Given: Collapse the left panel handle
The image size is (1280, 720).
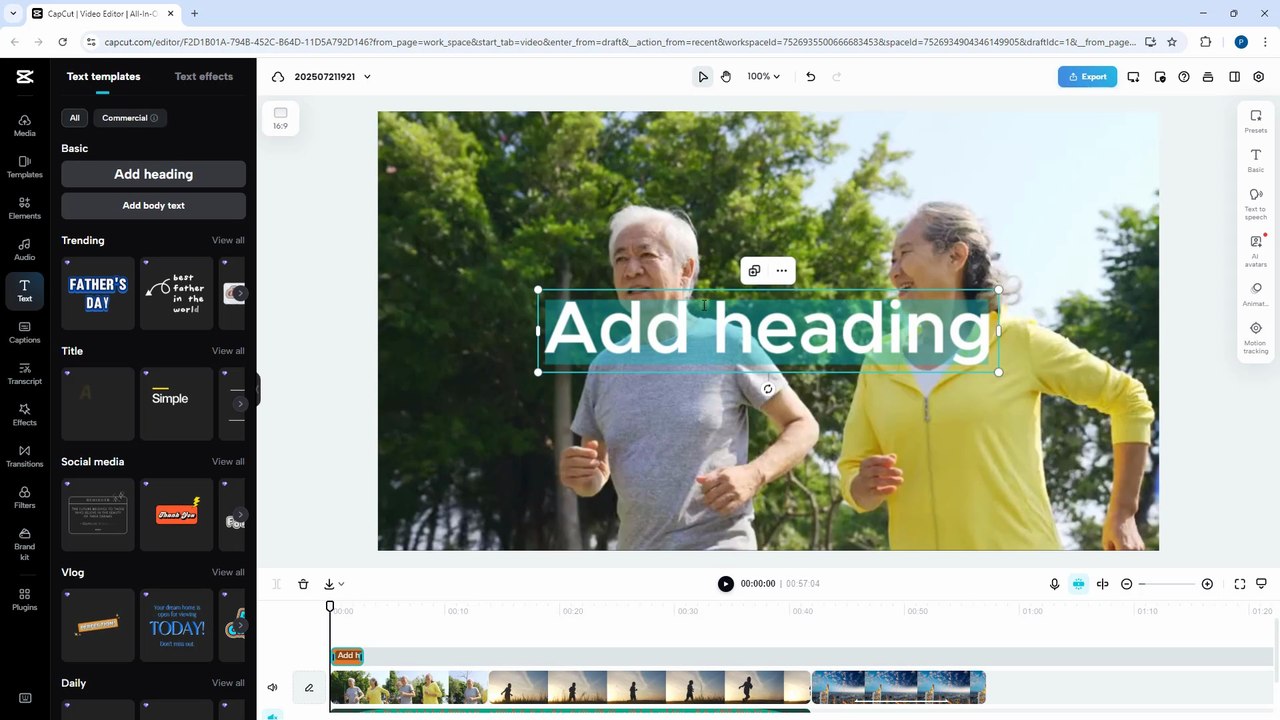Looking at the screenshot, I should click(257, 389).
